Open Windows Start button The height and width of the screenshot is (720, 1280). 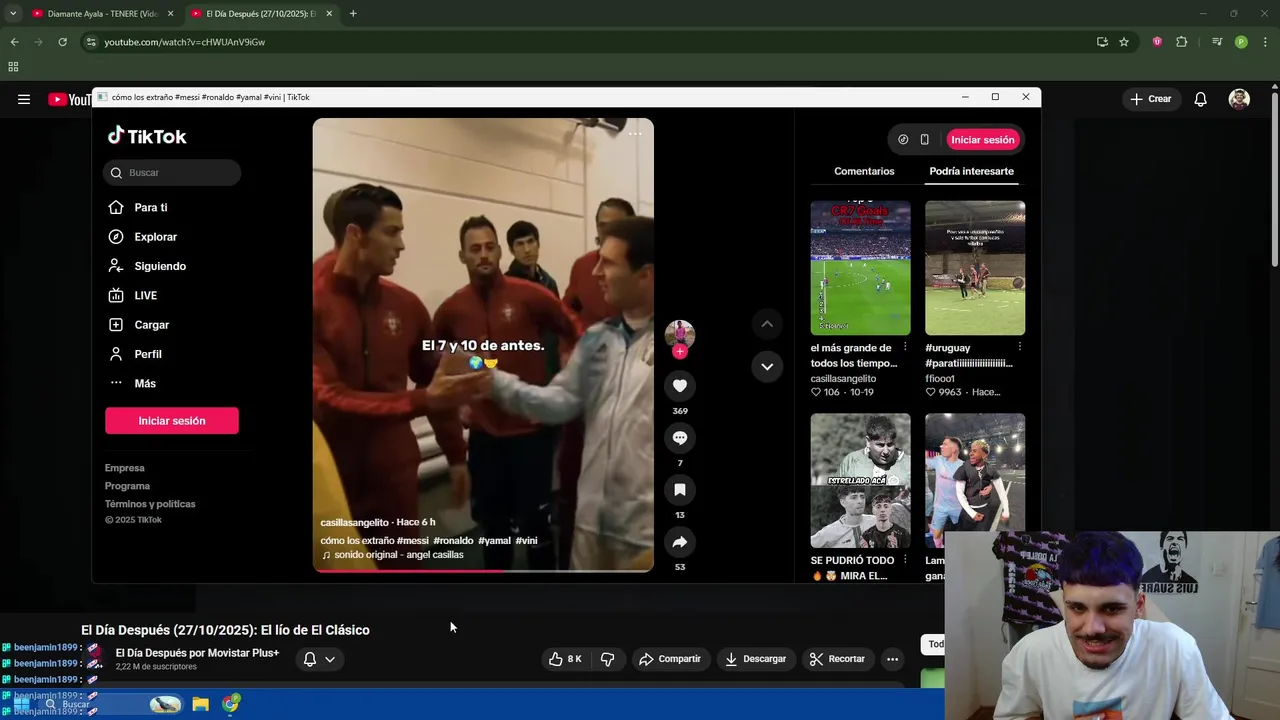pyautogui.click(x=21, y=704)
